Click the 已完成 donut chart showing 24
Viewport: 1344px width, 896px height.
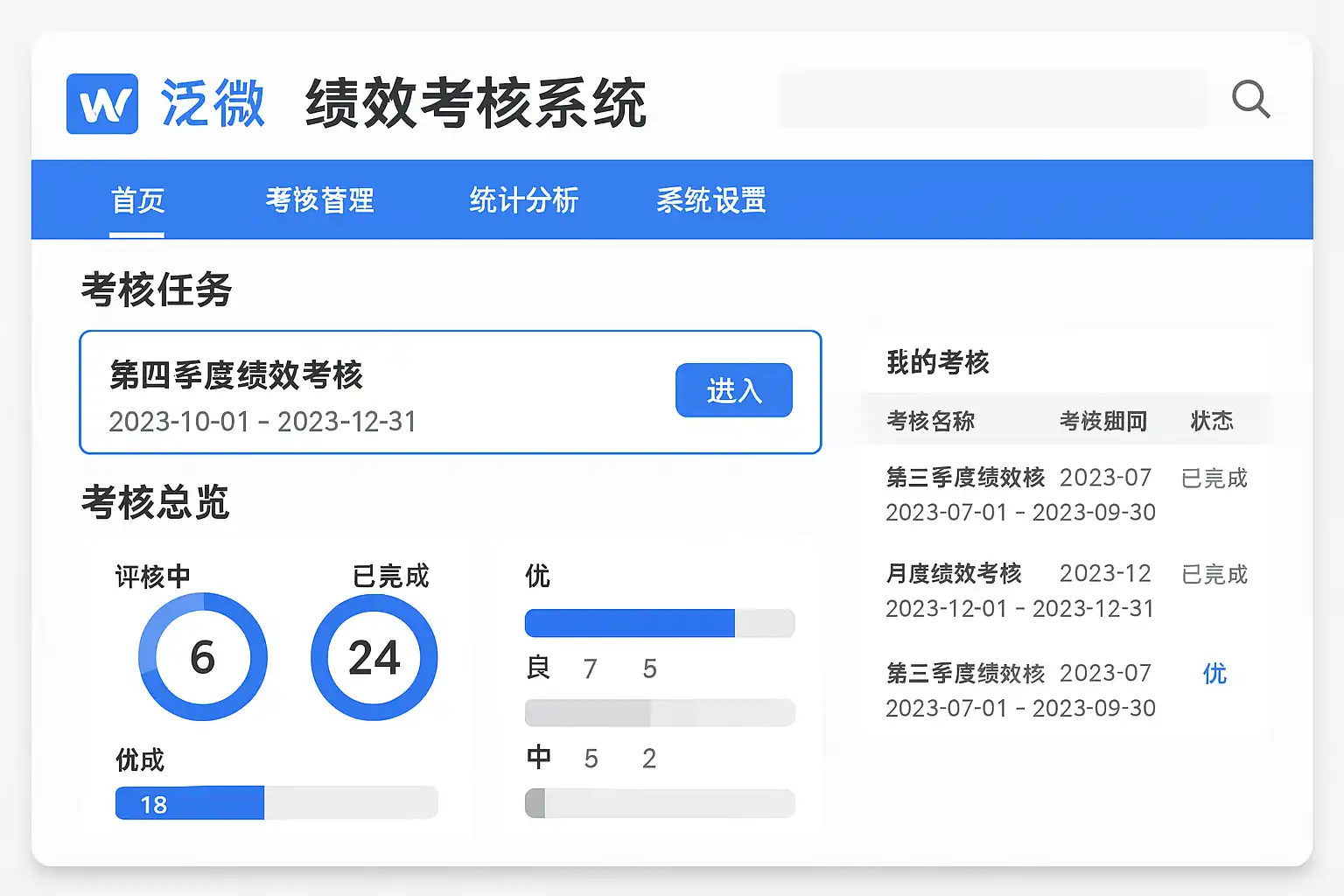pyautogui.click(x=374, y=657)
